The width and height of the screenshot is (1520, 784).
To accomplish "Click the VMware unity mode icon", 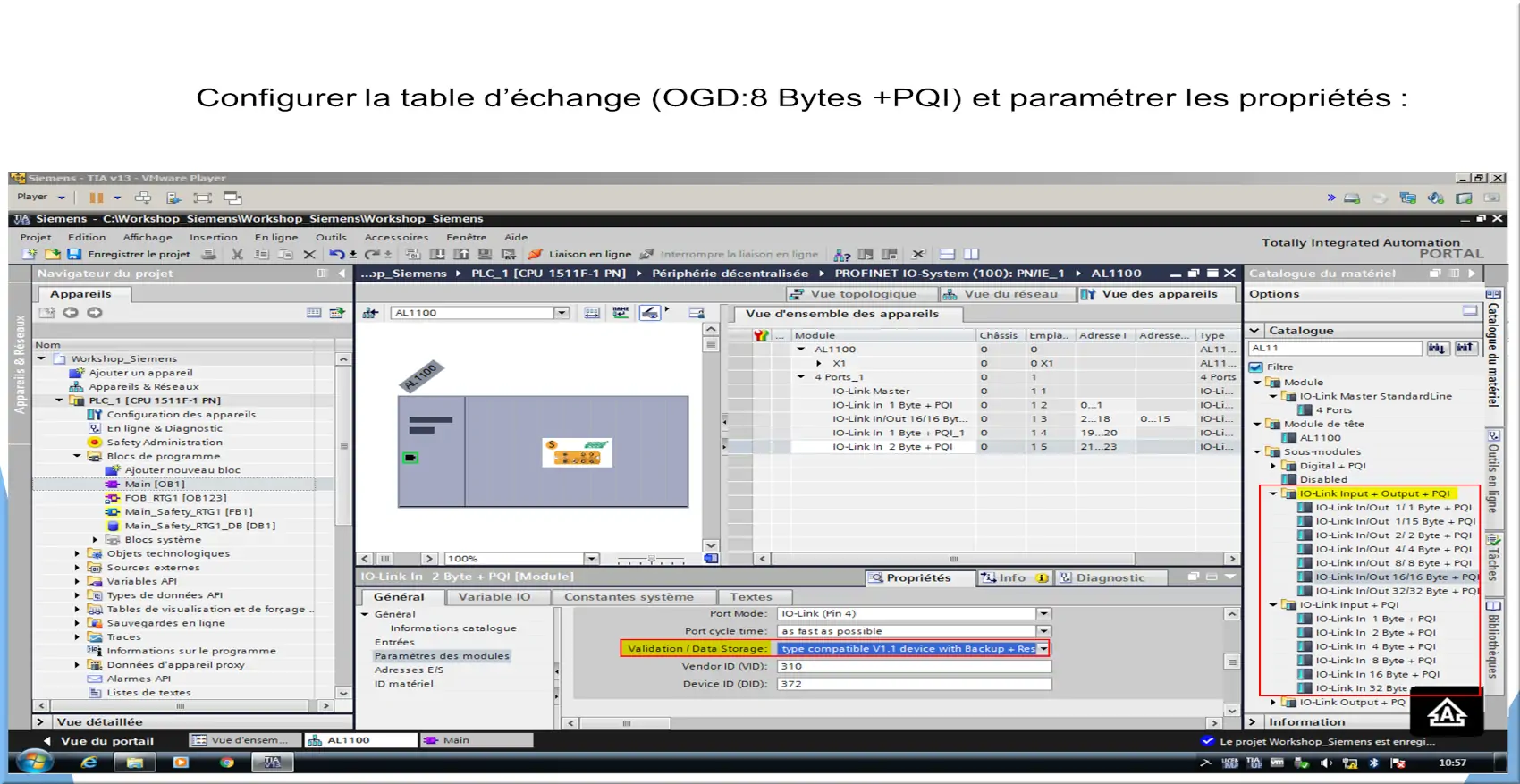I will point(232,198).
